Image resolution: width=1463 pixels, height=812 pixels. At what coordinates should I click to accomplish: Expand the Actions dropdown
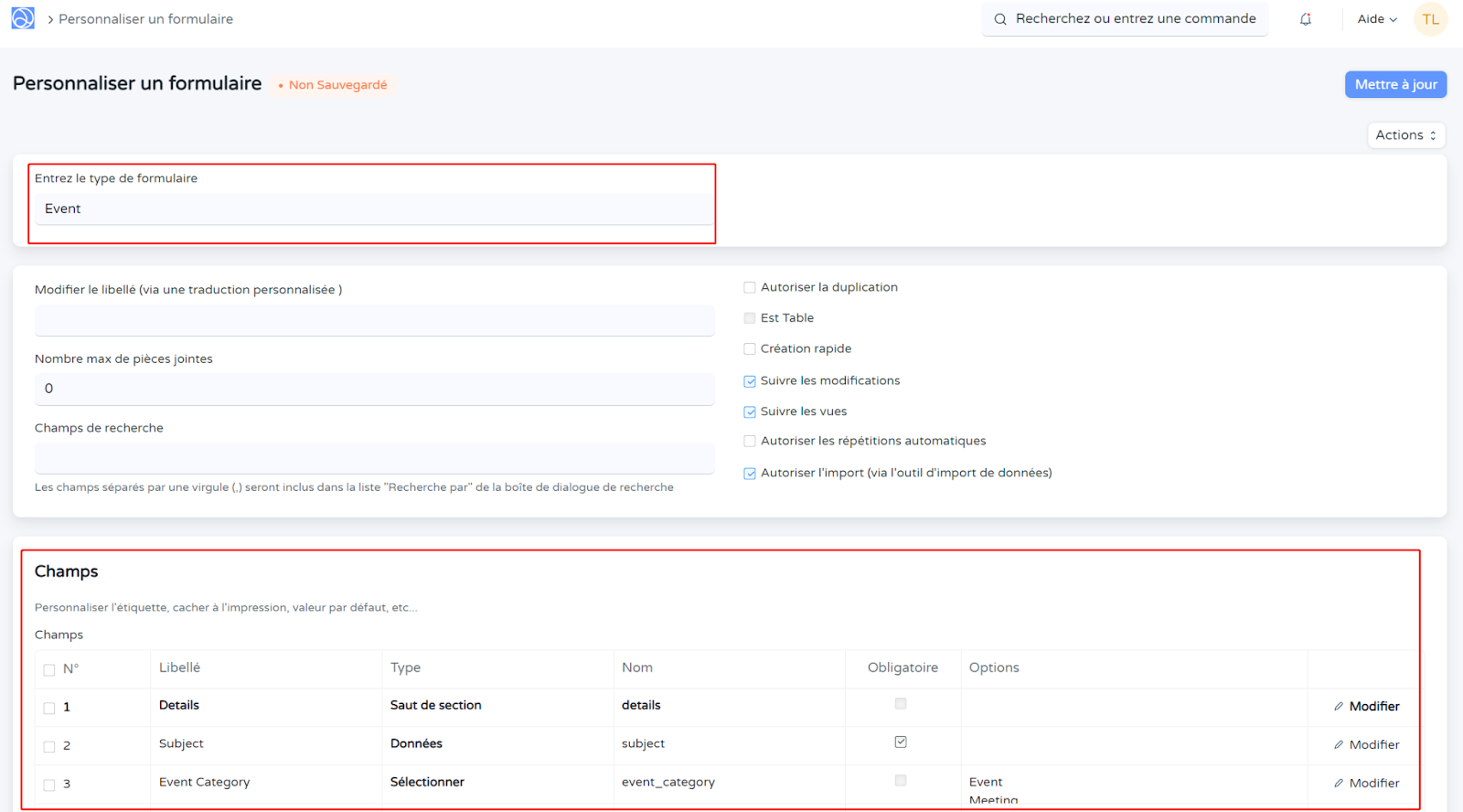tap(1405, 135)
